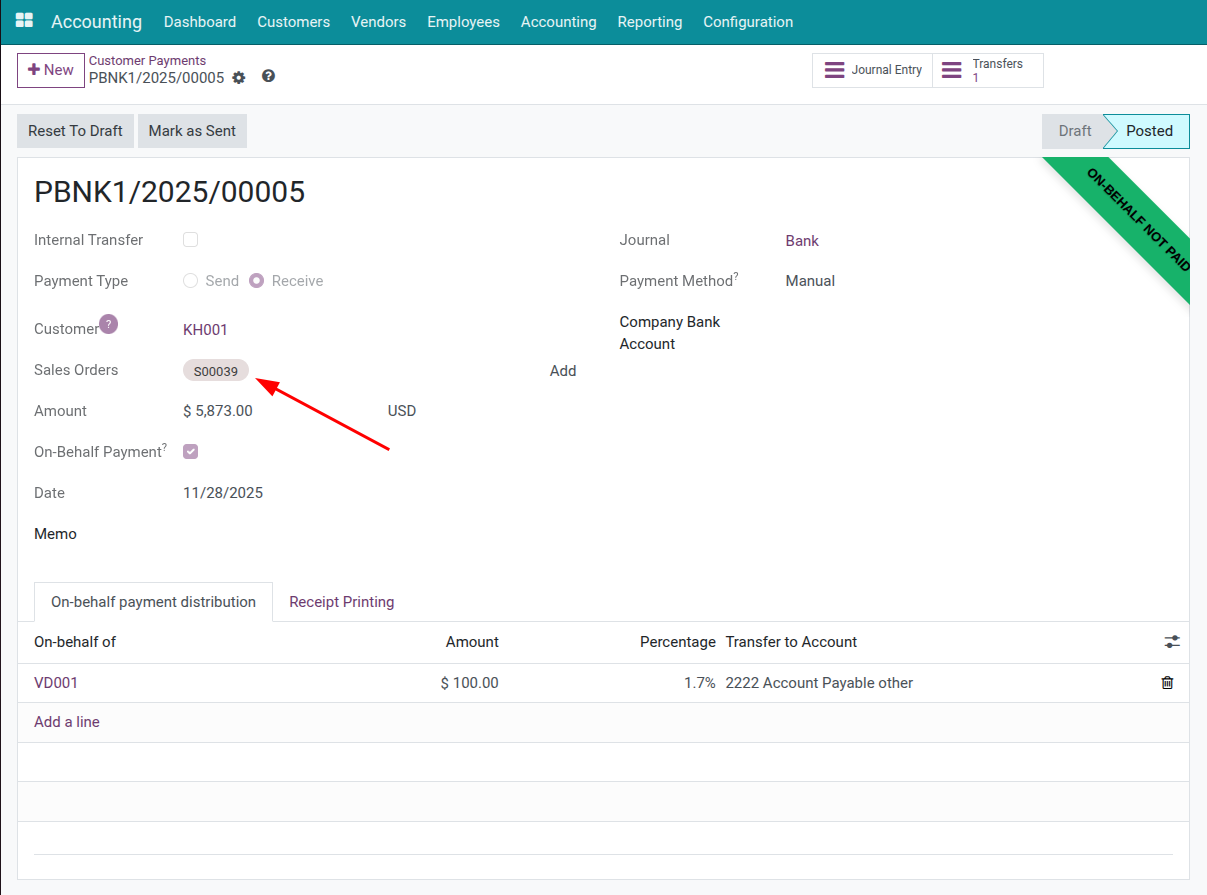Open the S00039 sales order tag
Viewport: 1207px width, 895px height.
(215, 371)
